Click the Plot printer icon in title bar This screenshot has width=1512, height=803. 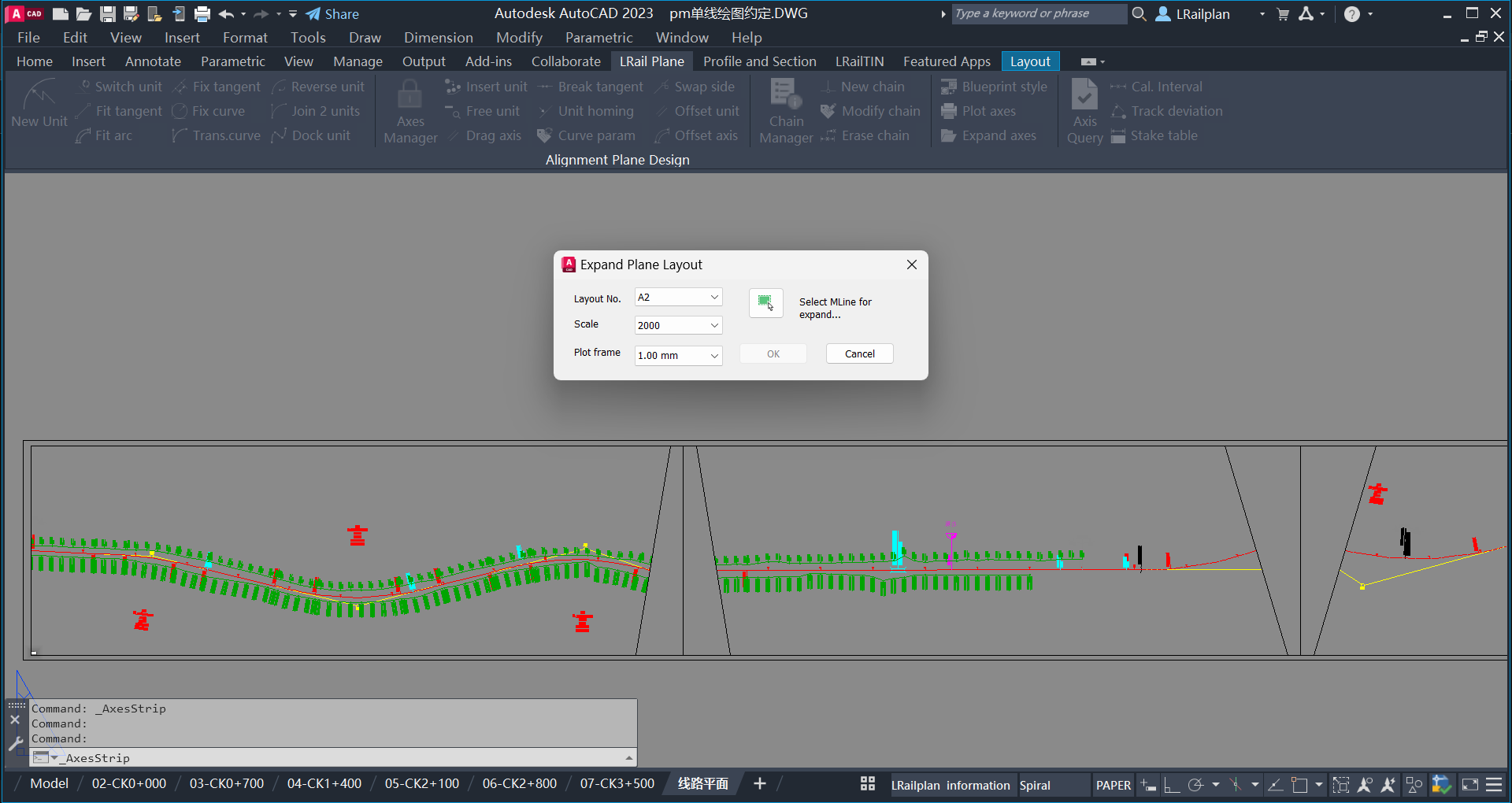[202, 14]
